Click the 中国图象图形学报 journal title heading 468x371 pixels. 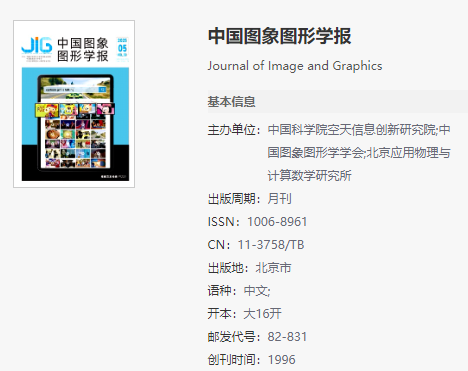tap(279, 36)
